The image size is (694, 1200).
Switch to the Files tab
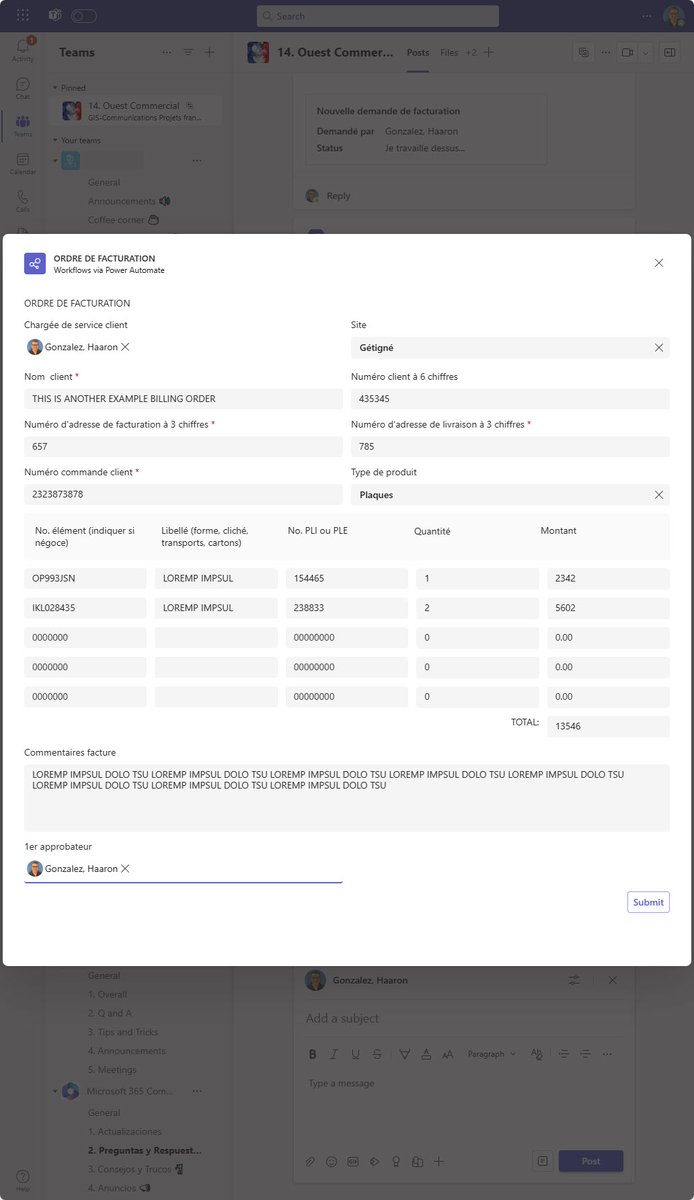point(449,52)
